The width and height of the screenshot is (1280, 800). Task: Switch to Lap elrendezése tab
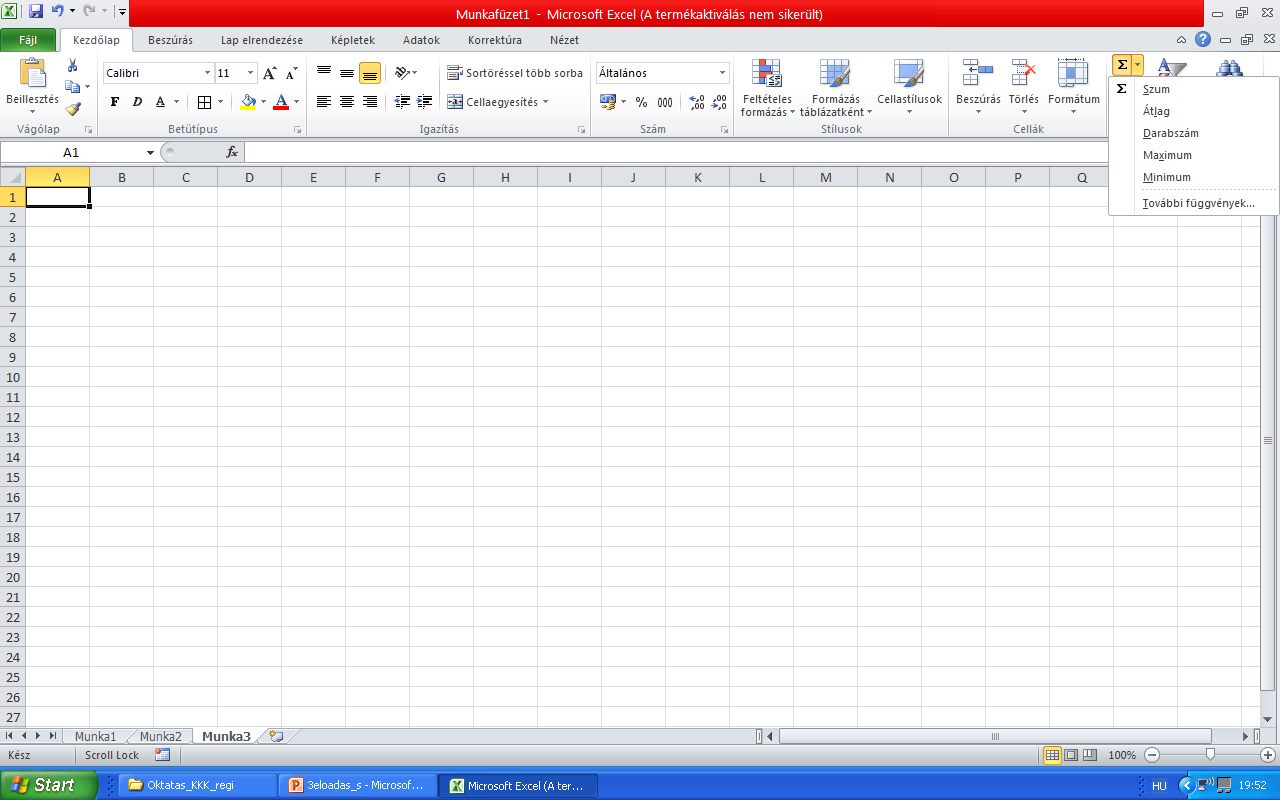[x=262, y=40]
